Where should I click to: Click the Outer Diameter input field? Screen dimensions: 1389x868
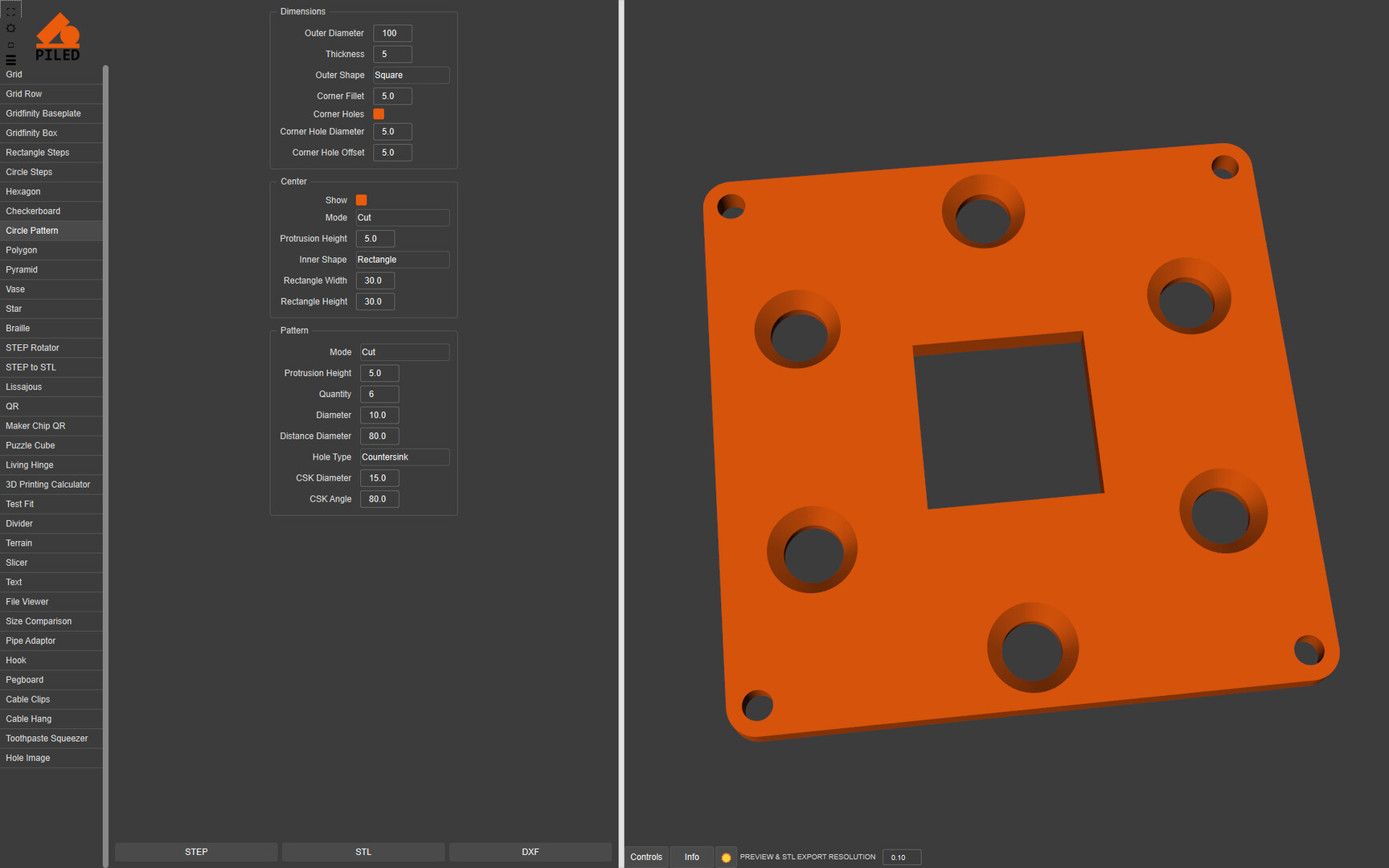(392, 33)
